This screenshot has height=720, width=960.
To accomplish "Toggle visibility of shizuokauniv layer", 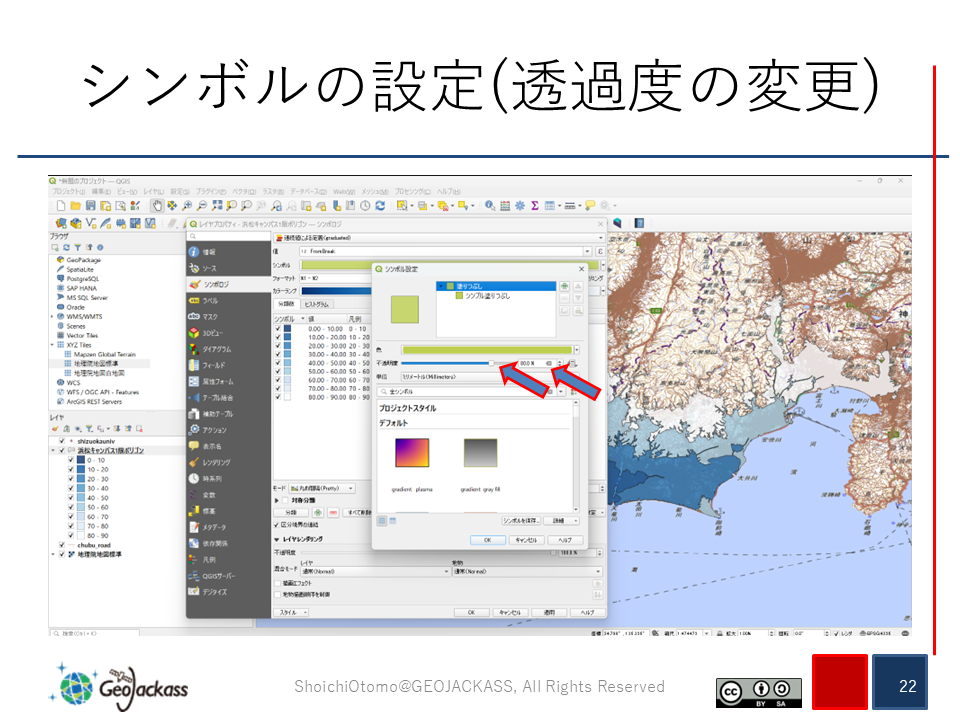I will tap(62, 440).
